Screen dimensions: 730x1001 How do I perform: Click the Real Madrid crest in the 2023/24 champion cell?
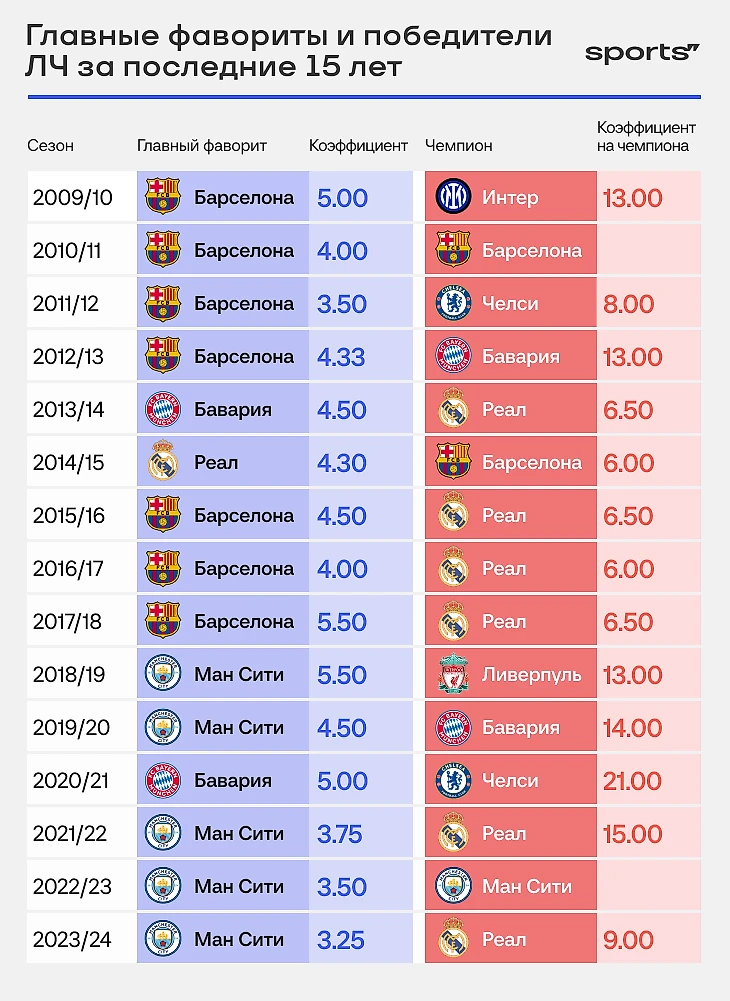coord(453,937)
